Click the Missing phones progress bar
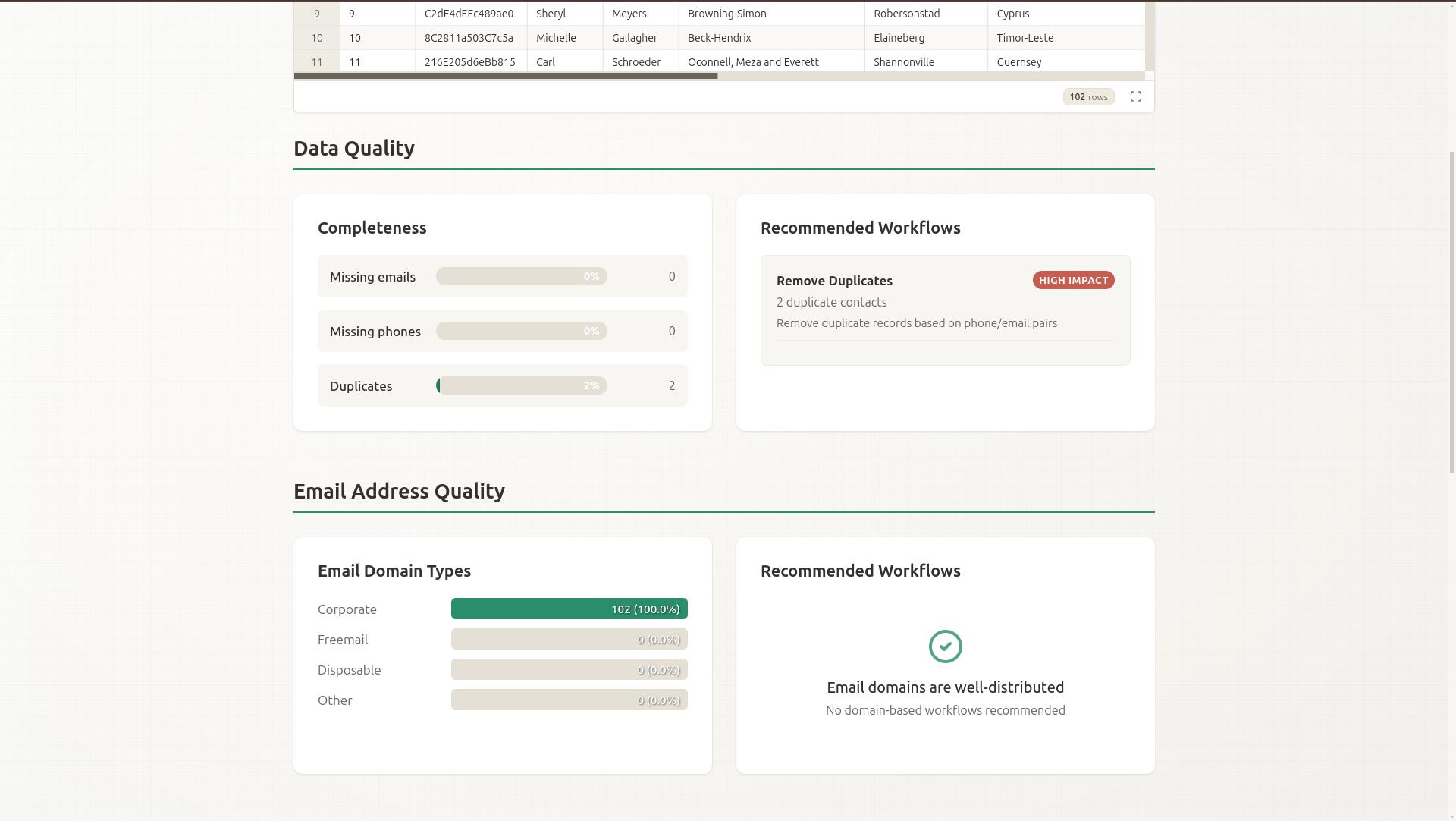Screen dimensions: 1456x821 (x=521, y=331)
